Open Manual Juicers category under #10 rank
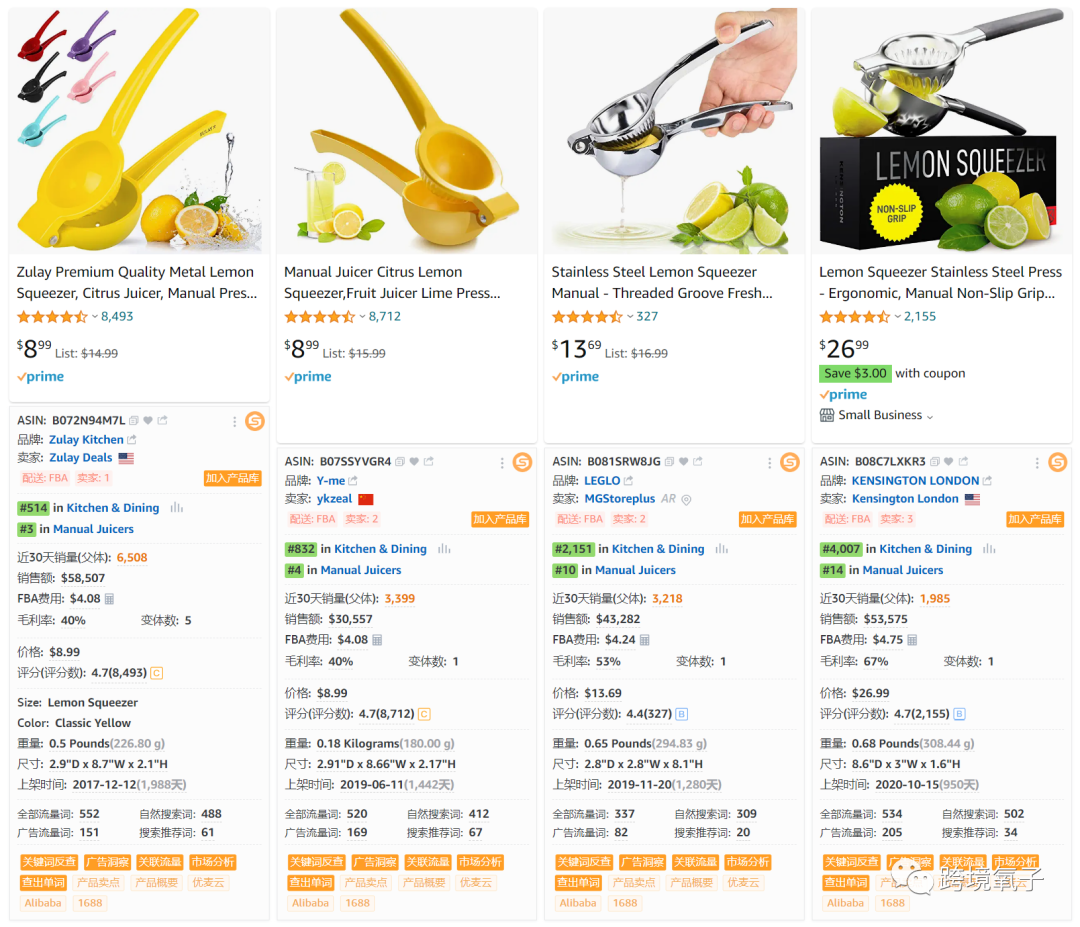1080x927 pixels. click(x=635, y=570)
